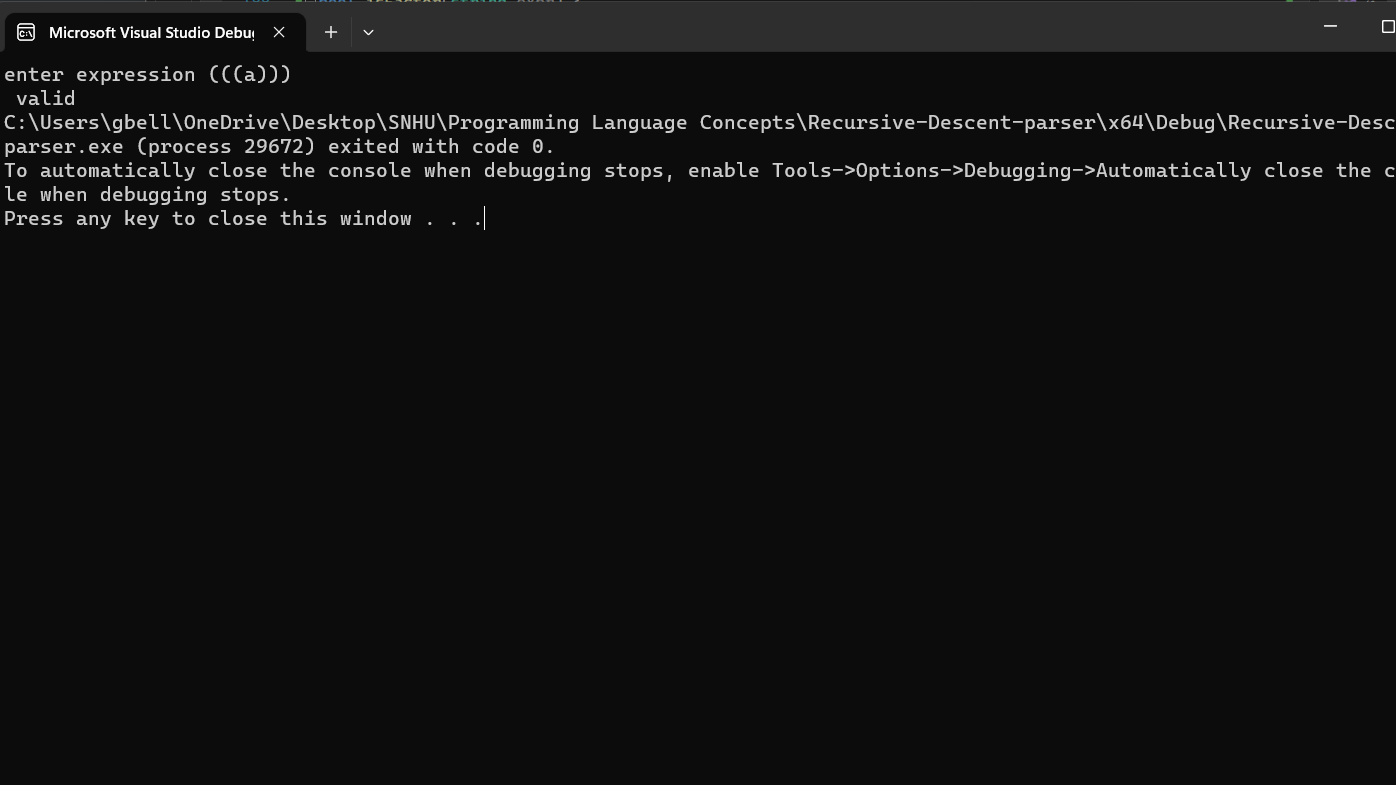Click the word valid in the console output
Screen dimensions: 1396x785
pos(45,98)
